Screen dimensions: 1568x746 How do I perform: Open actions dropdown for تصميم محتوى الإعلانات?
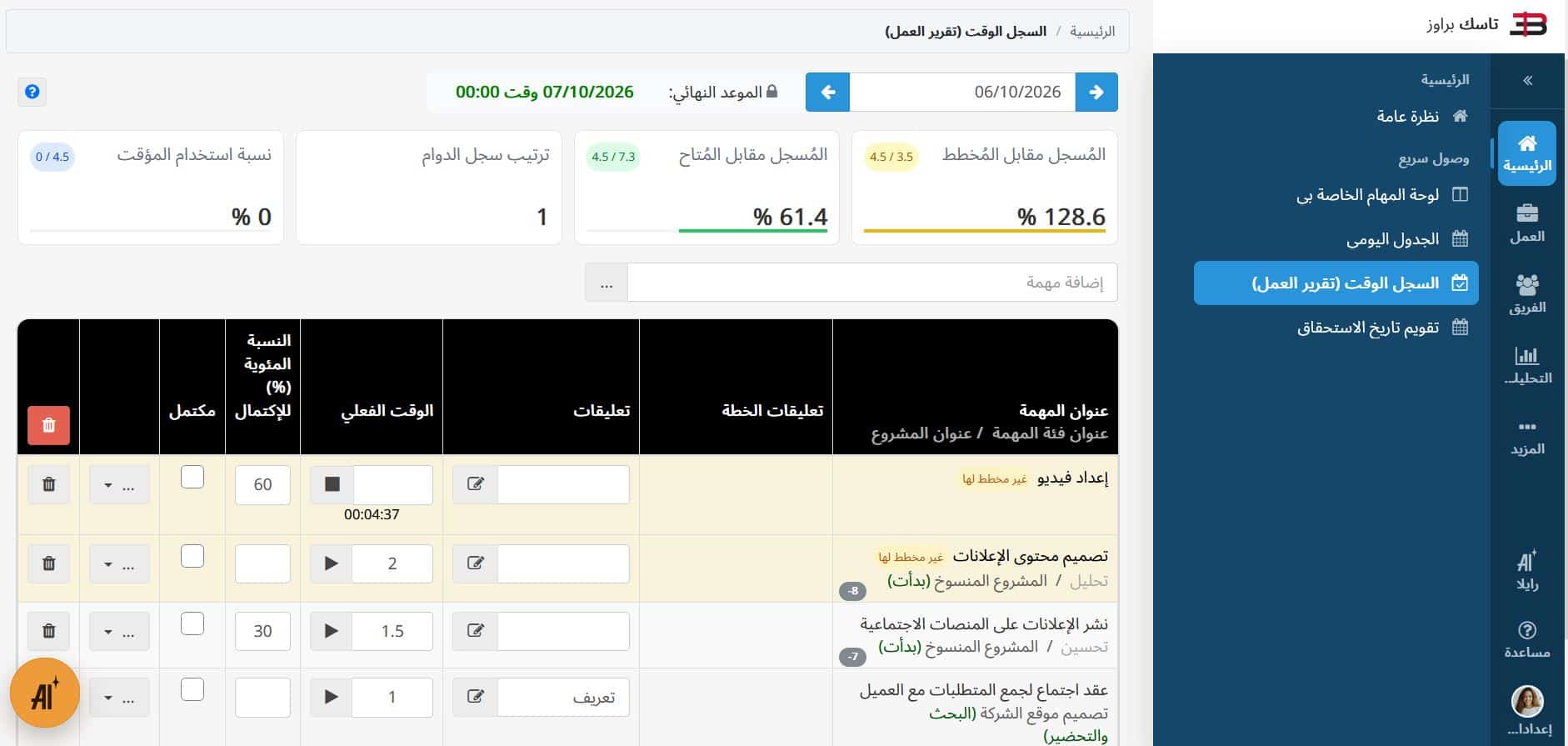point(119,563)
